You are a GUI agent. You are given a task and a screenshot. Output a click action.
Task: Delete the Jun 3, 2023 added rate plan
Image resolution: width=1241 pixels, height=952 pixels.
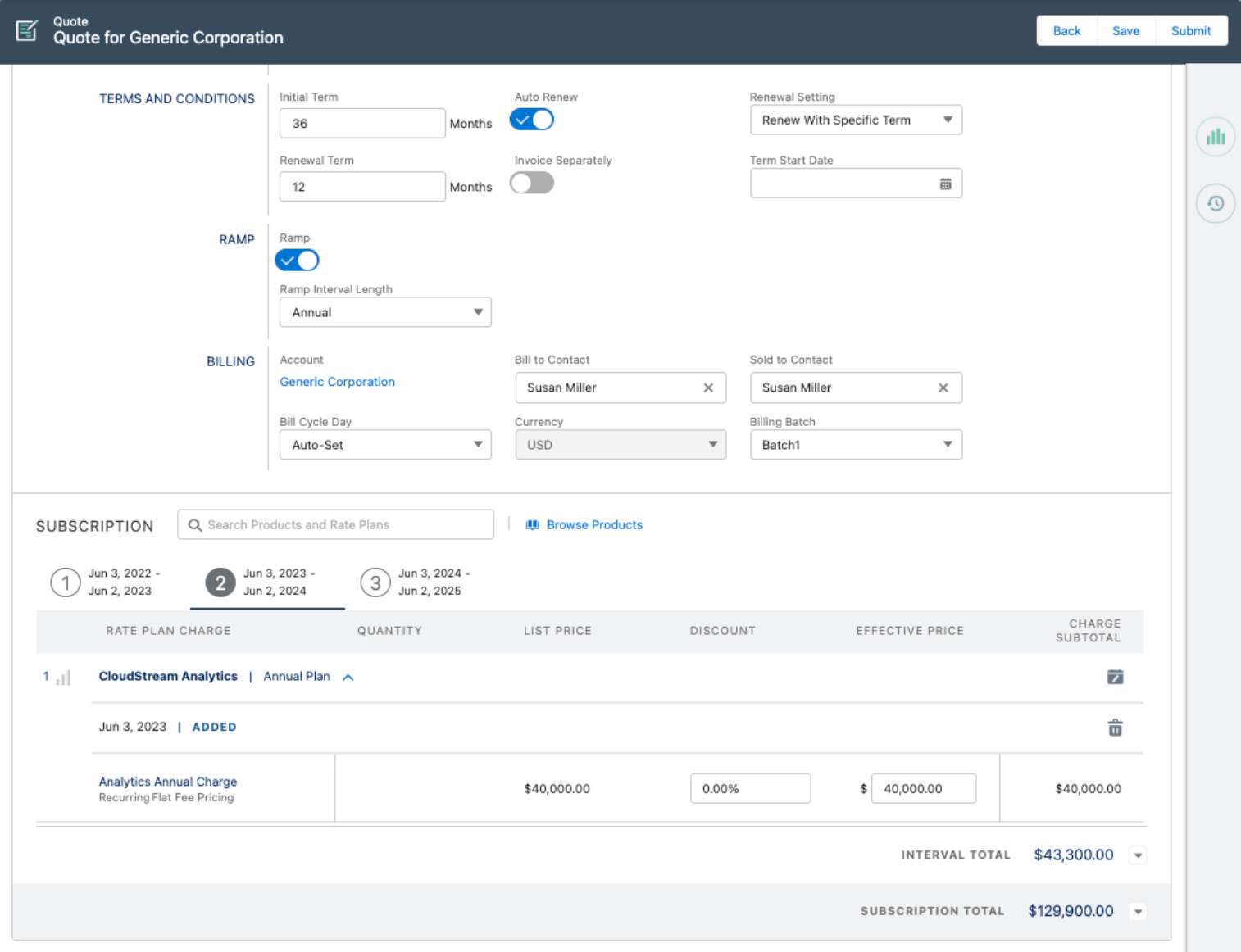(x=1115, y=728)
